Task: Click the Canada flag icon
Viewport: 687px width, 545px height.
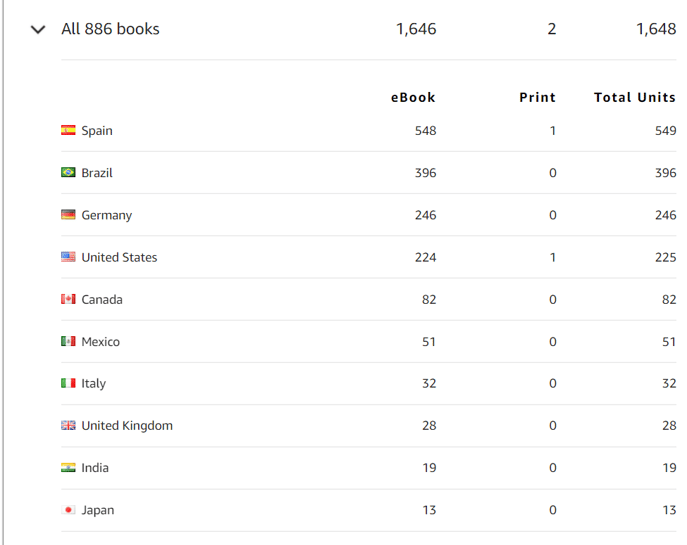Action: [x=68, y=299]
